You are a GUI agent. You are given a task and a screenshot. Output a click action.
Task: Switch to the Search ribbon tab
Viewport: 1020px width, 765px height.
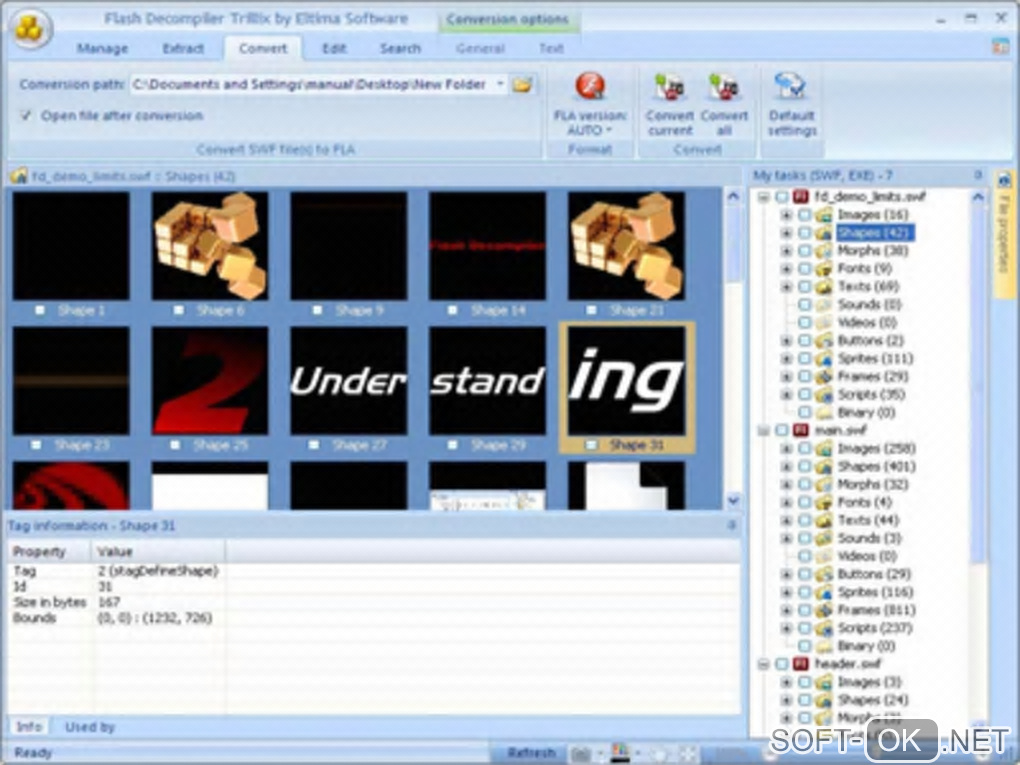click(x=400, y=48)
